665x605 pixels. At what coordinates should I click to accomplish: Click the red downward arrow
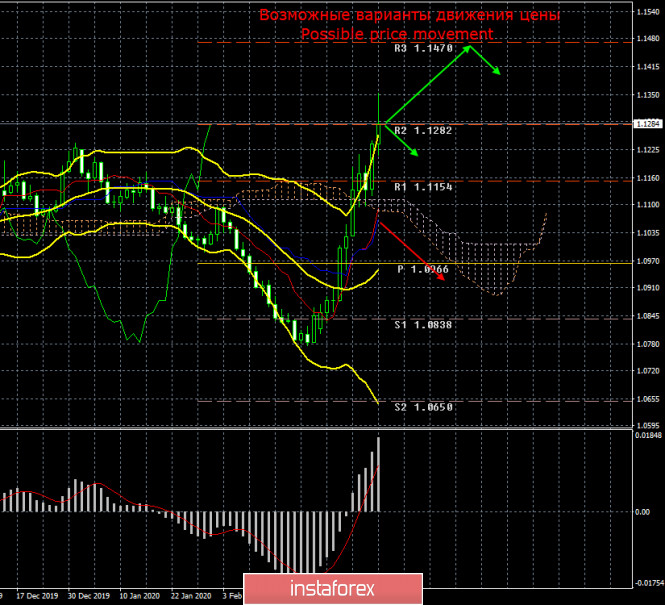[x=411, y=251]
